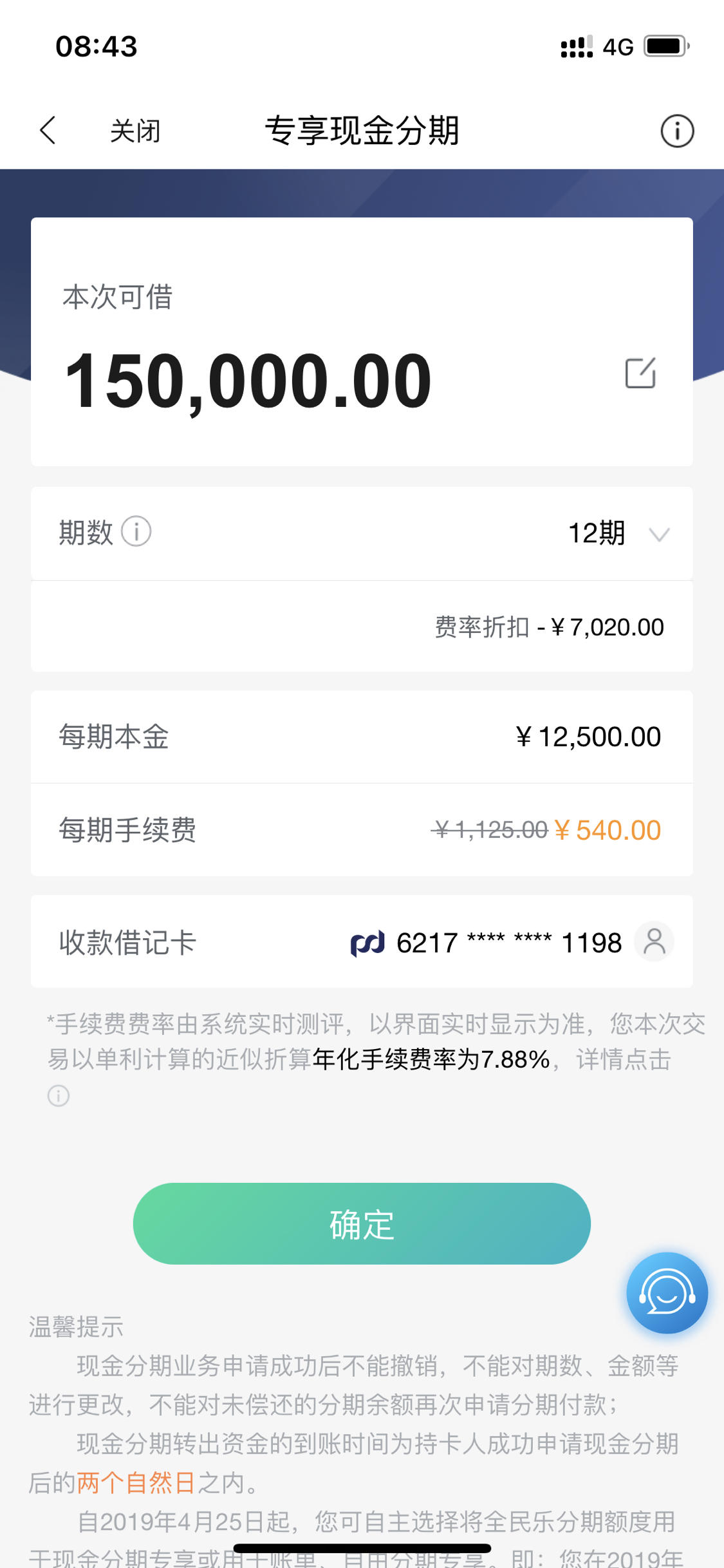Tap info icon next to 期数
724x1568 pixels.
click(x=136, y=532)
